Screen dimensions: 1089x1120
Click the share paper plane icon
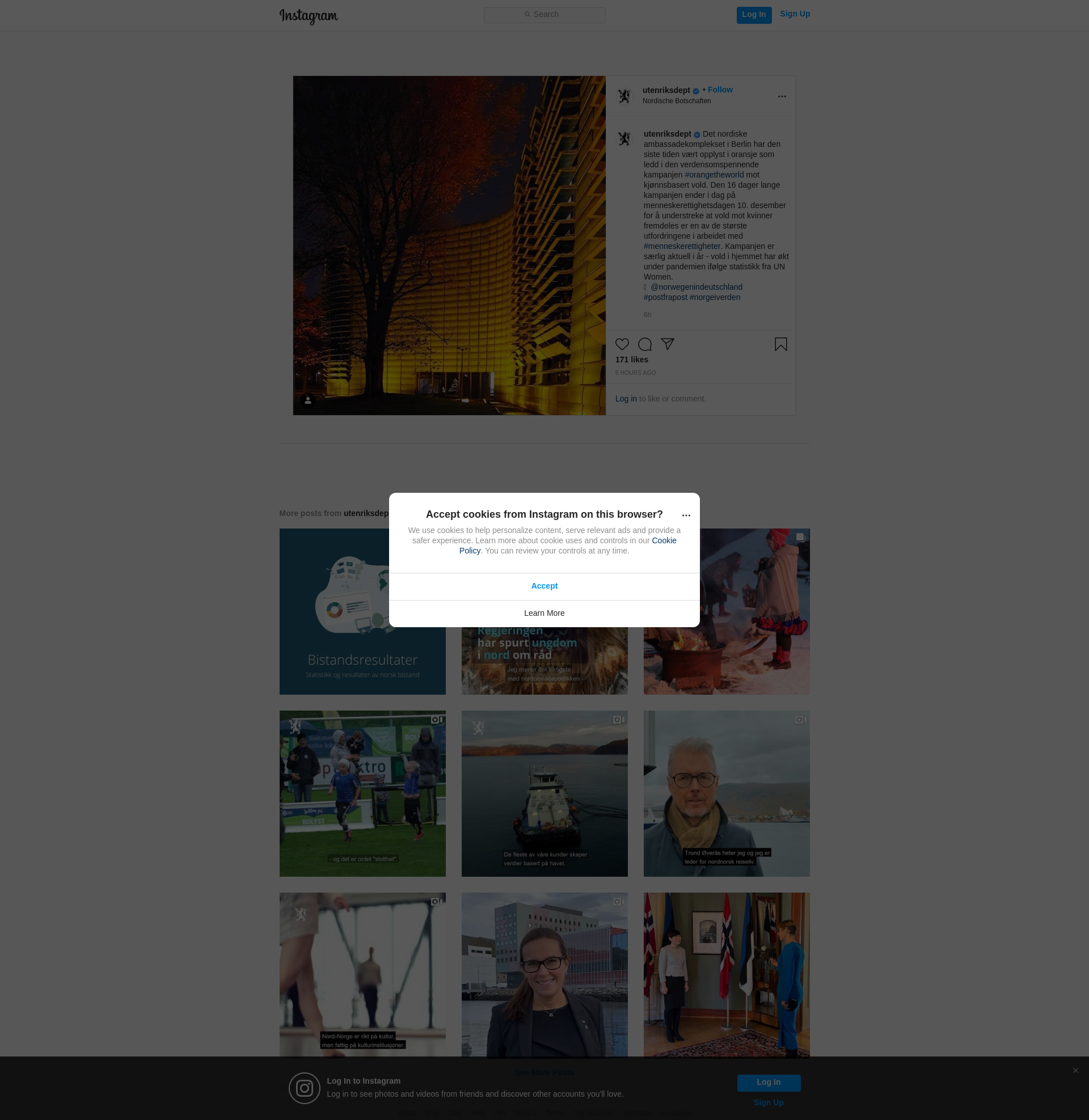pos(668,344)
